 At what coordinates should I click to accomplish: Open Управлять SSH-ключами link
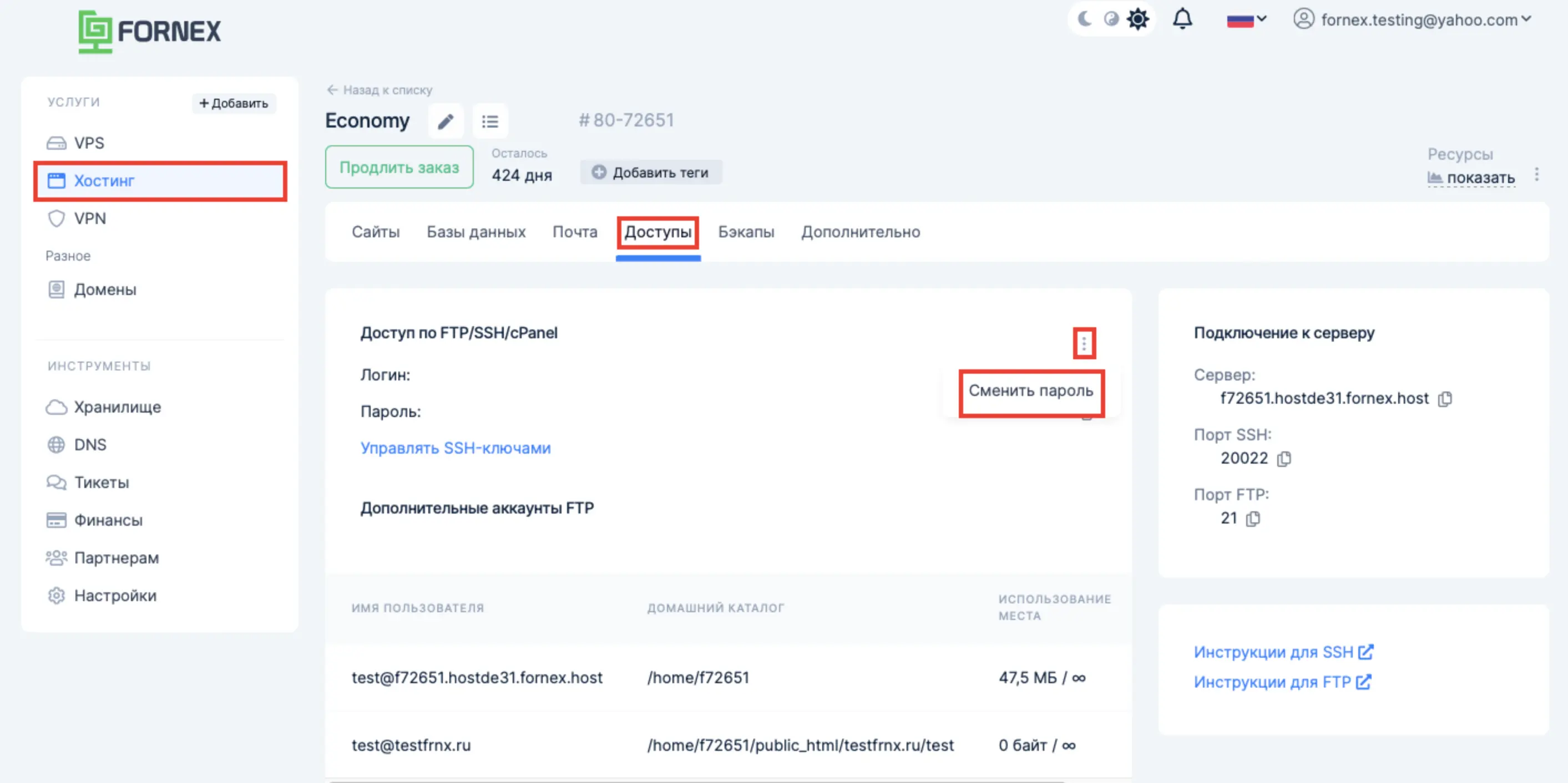456,449
